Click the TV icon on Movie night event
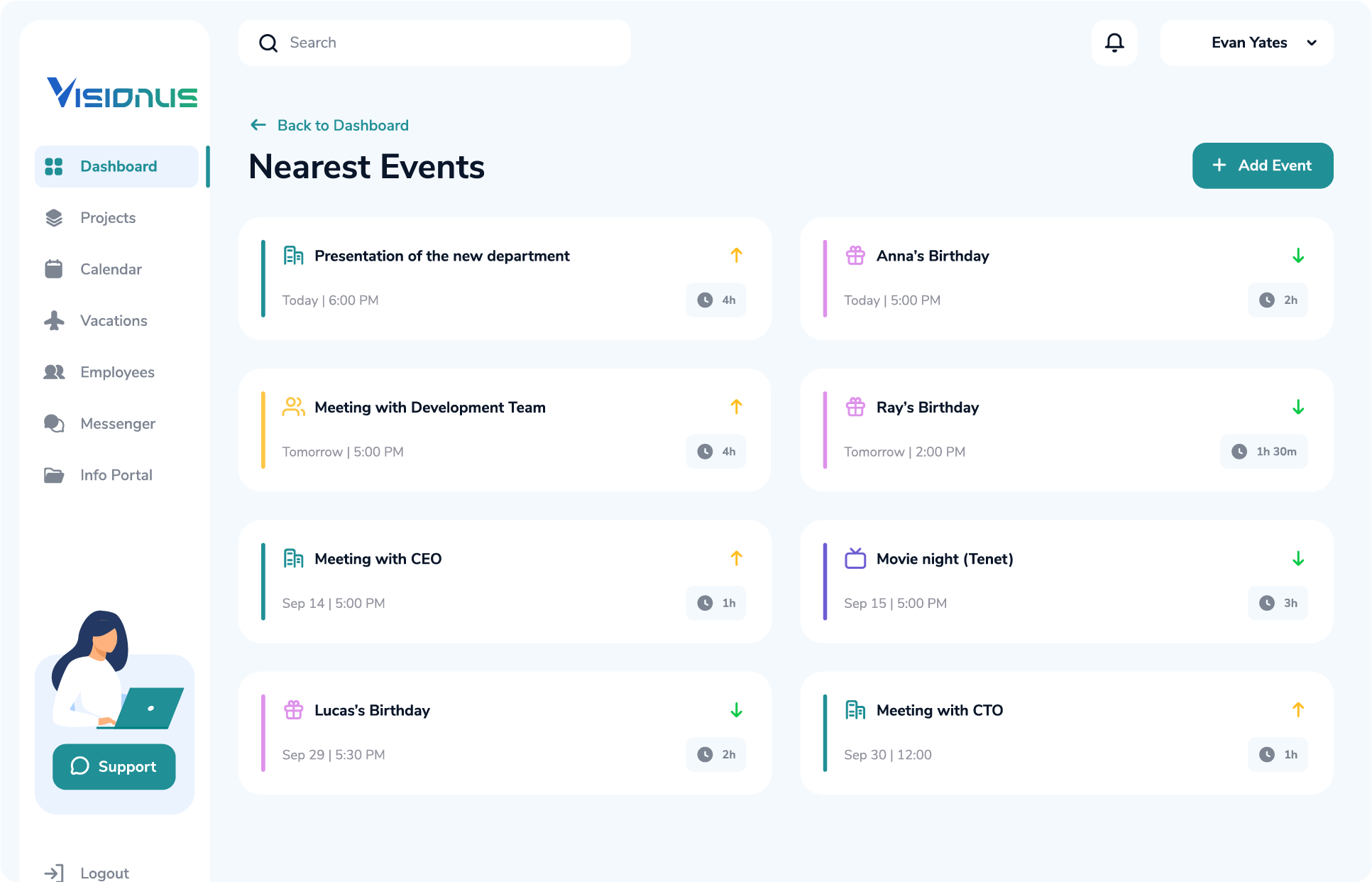Viewport: 1372px width, 882px height. click(855, 558)
